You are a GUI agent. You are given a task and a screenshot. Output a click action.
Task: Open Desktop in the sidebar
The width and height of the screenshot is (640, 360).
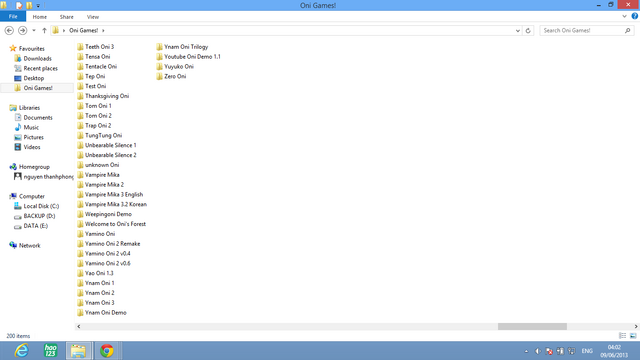pyautogui.click(x=33, y=78)
